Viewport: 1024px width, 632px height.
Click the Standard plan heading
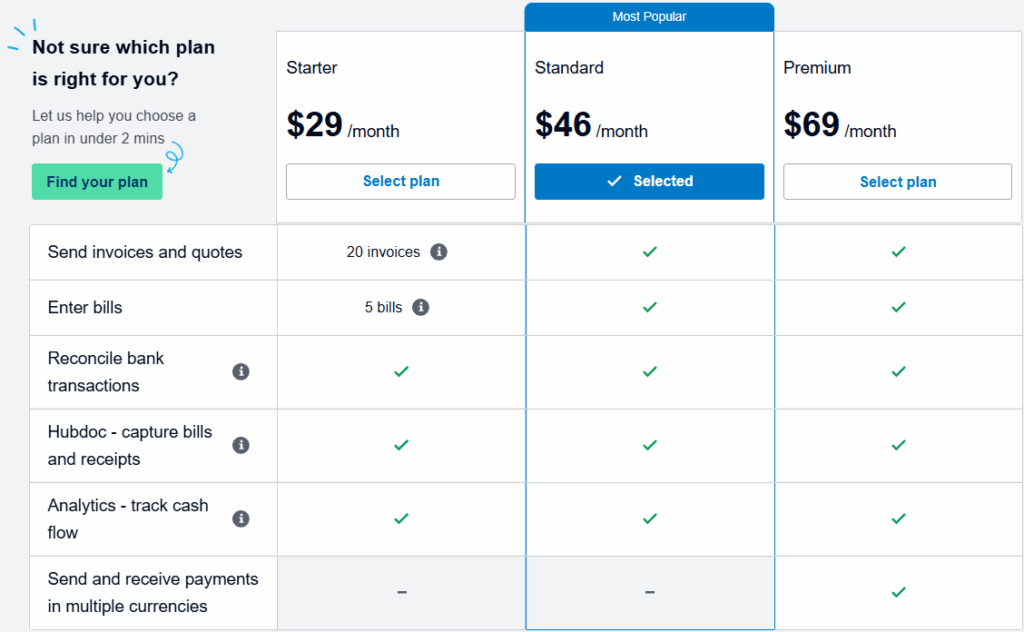coord(569,68)
